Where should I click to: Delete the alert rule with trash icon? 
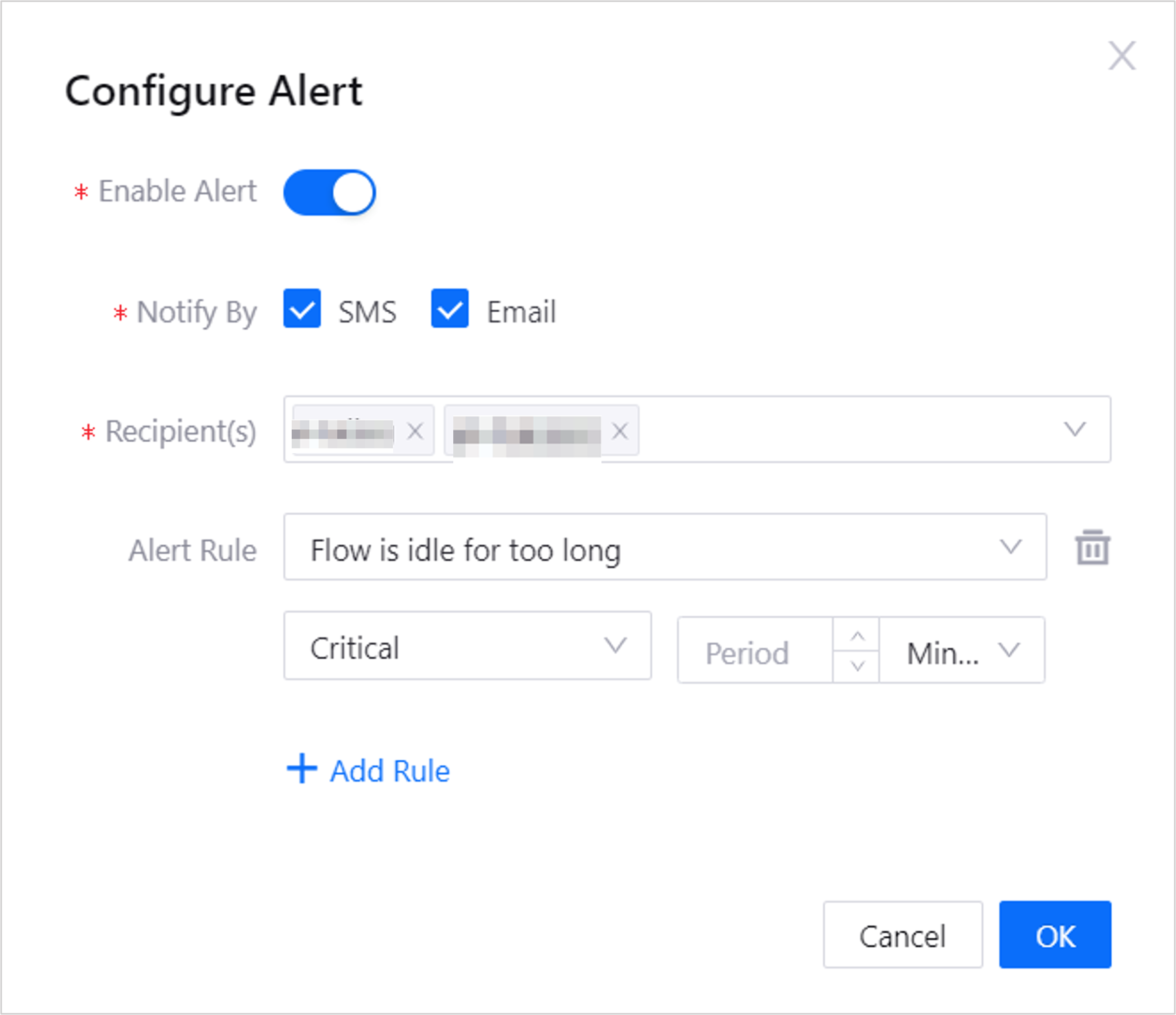tap(1093, 547)
